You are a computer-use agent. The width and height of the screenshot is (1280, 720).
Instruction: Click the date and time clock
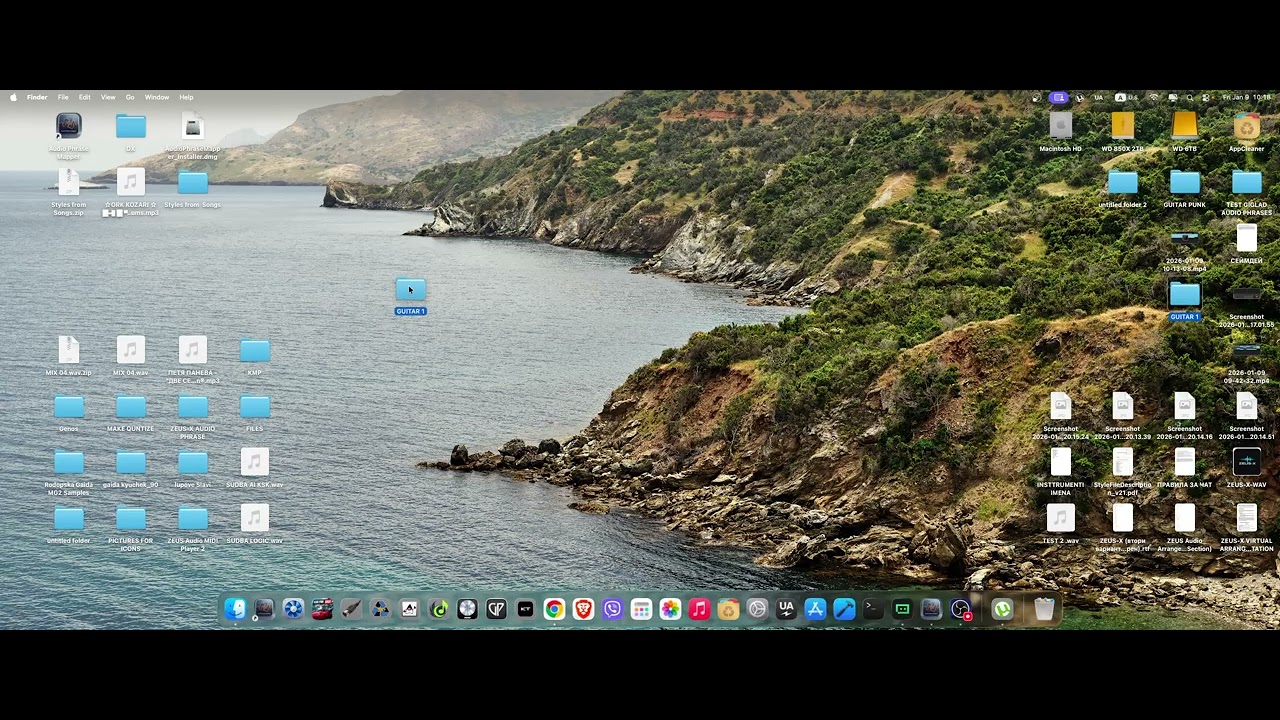(1247, 97)
